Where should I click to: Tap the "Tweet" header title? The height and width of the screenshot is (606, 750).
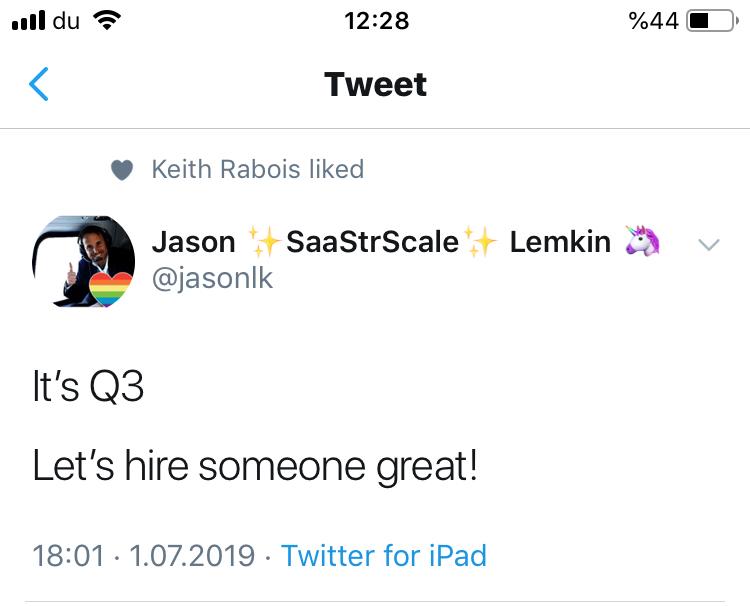(x=375, y=85)
